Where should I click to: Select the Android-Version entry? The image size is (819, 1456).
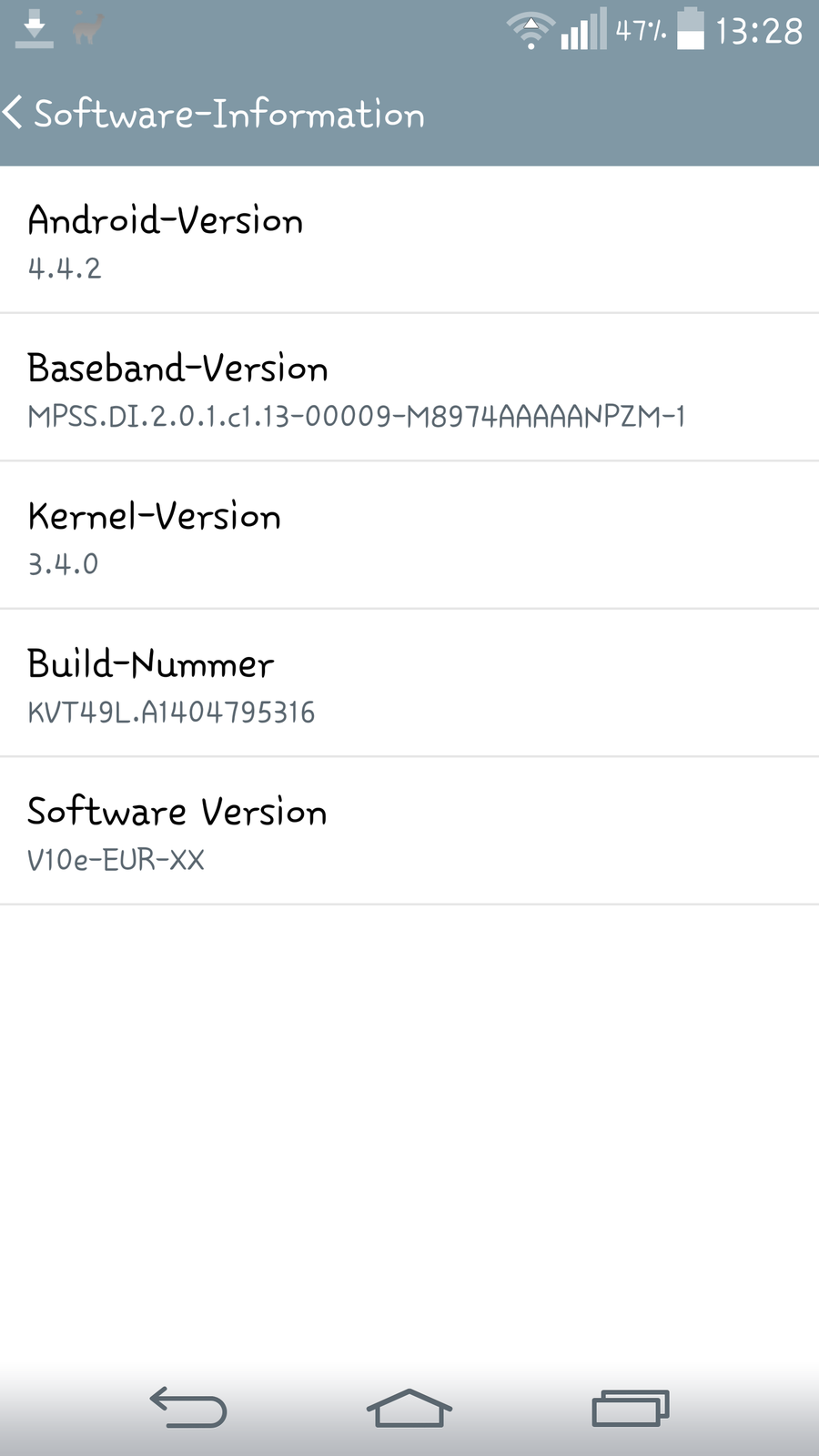coord(409,240)
